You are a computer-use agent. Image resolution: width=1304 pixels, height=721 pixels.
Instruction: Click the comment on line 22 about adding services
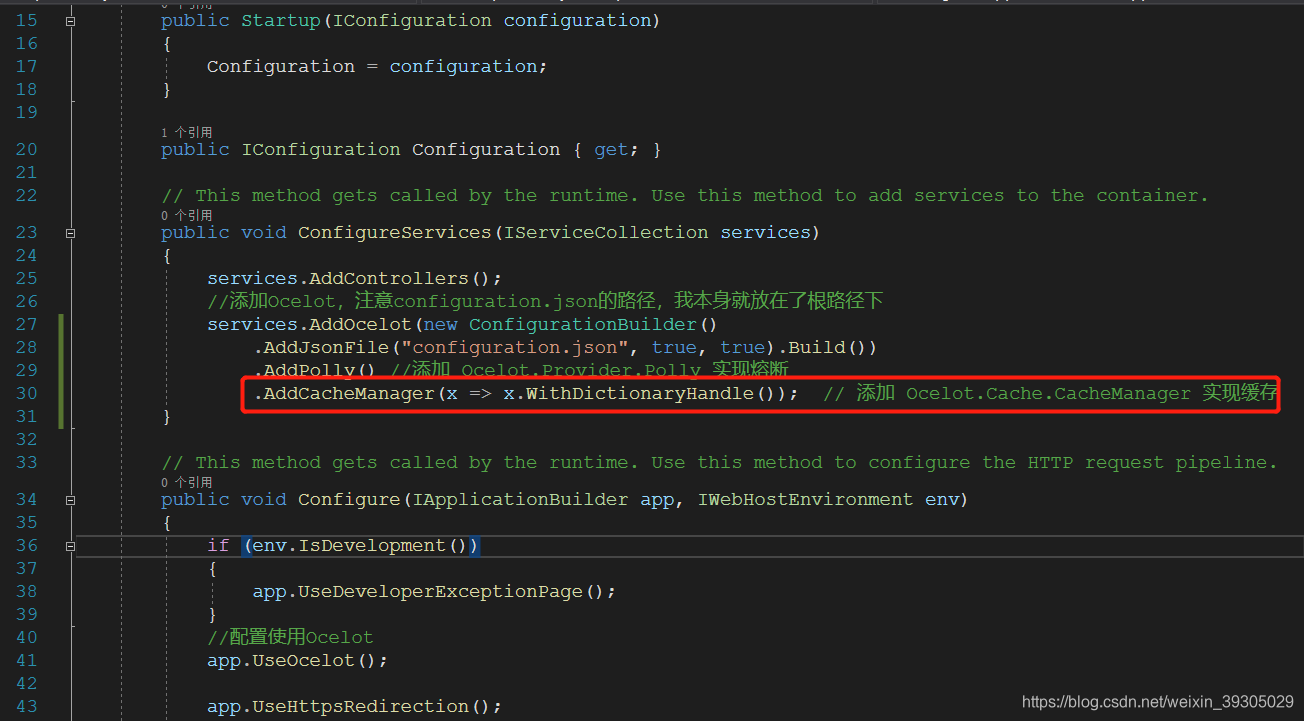tap(685, 195)
